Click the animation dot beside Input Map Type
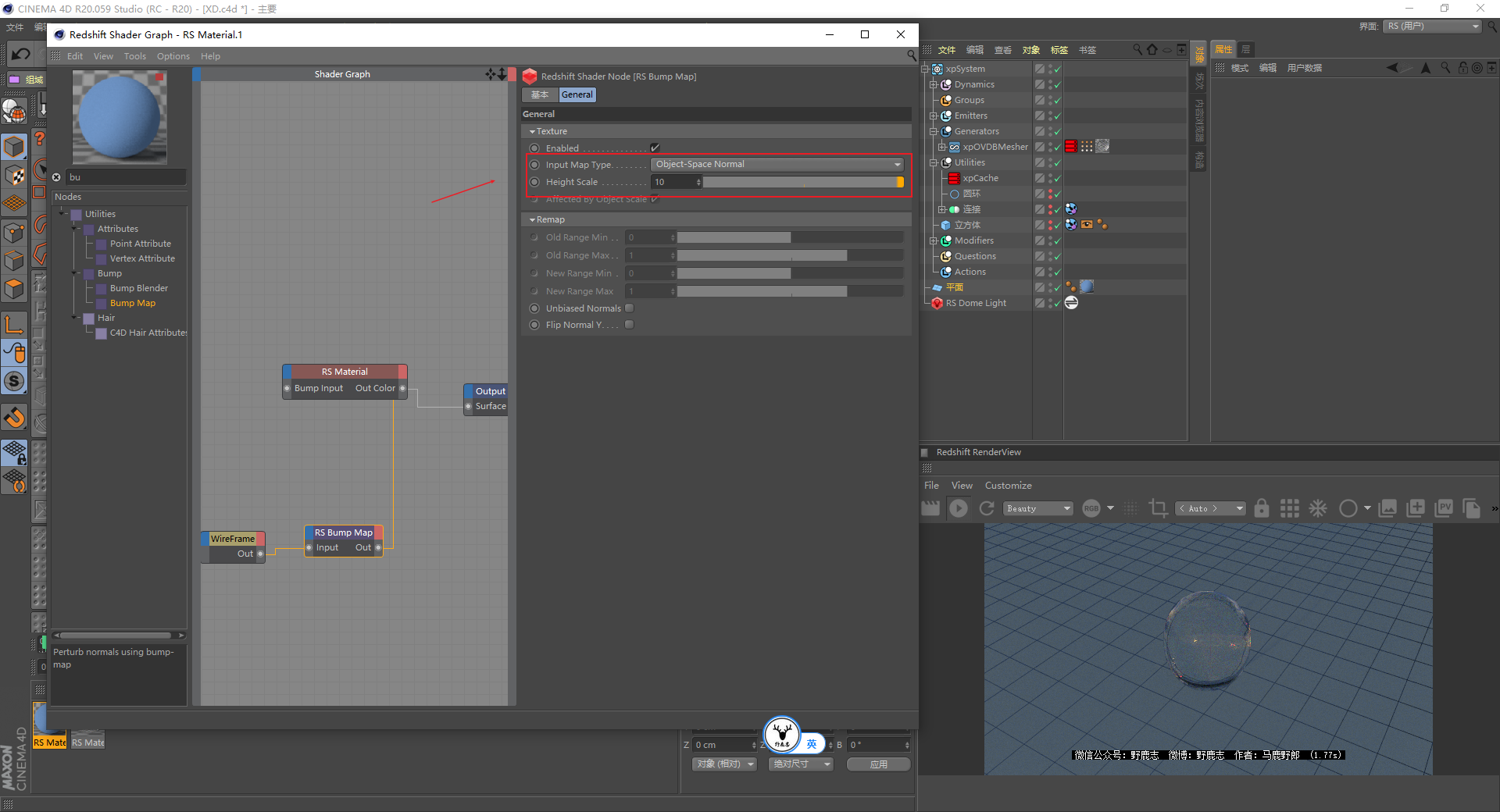Screen dimensions: 1500x812 pyautogui.click(x=534, y=165)
